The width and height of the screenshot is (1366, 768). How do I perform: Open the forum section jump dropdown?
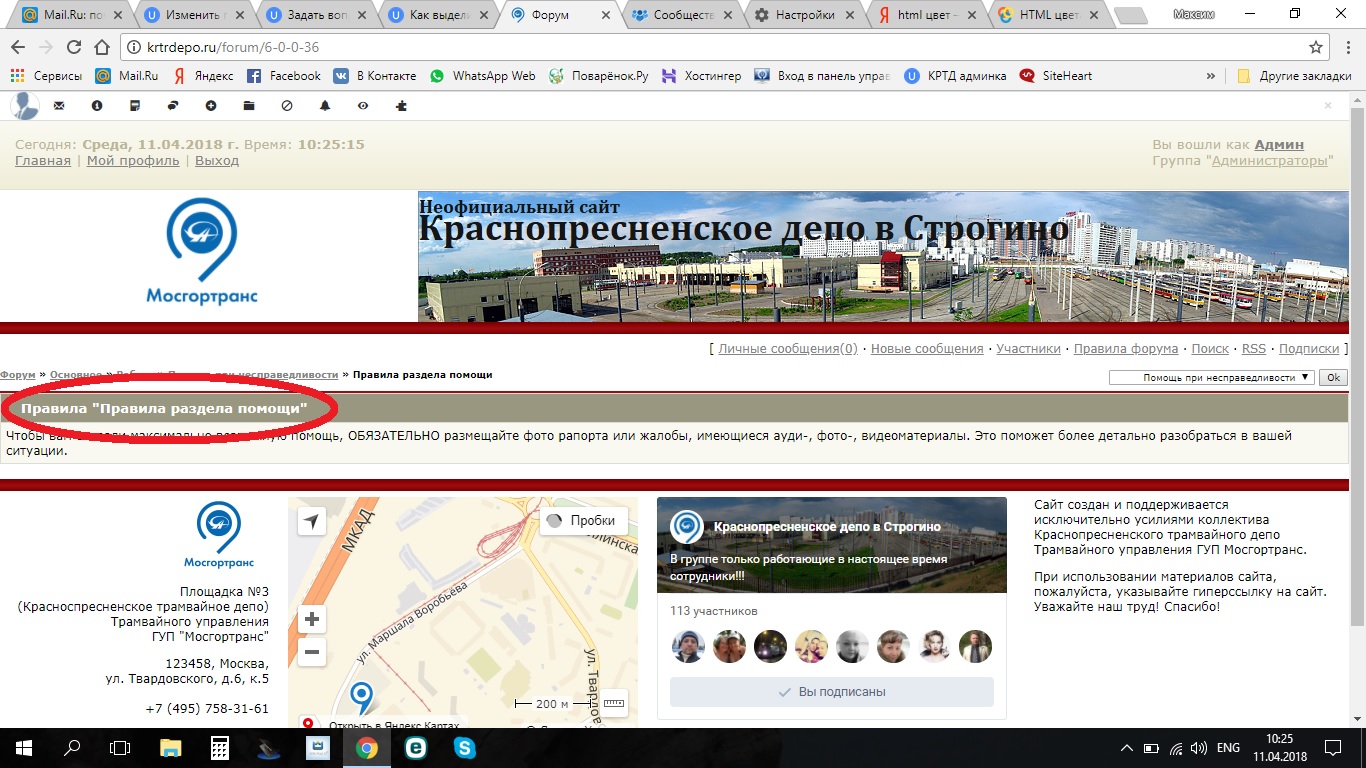point(1212,377)
